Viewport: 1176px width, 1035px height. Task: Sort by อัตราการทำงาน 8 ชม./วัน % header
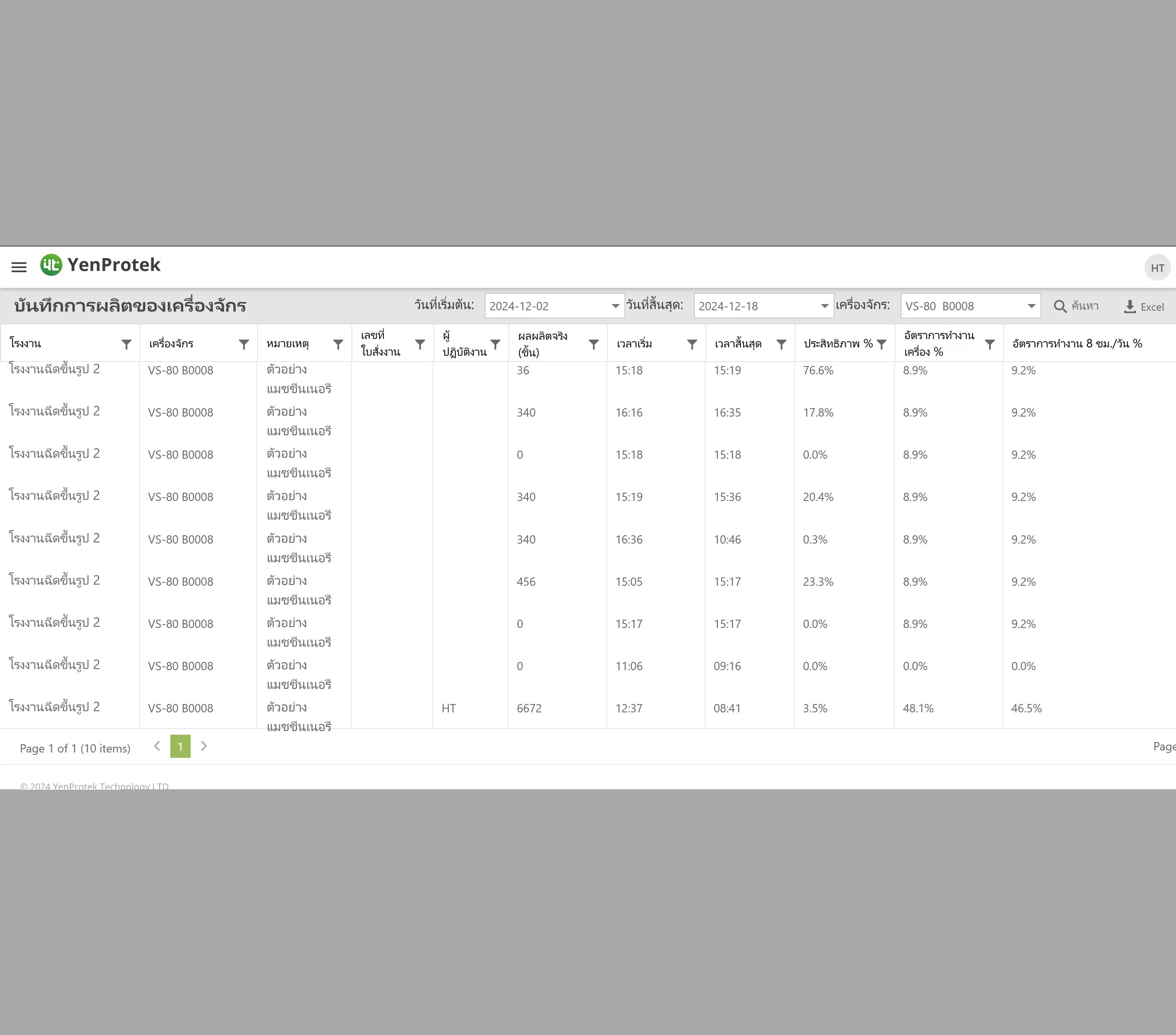click(x=1077, y=344)
